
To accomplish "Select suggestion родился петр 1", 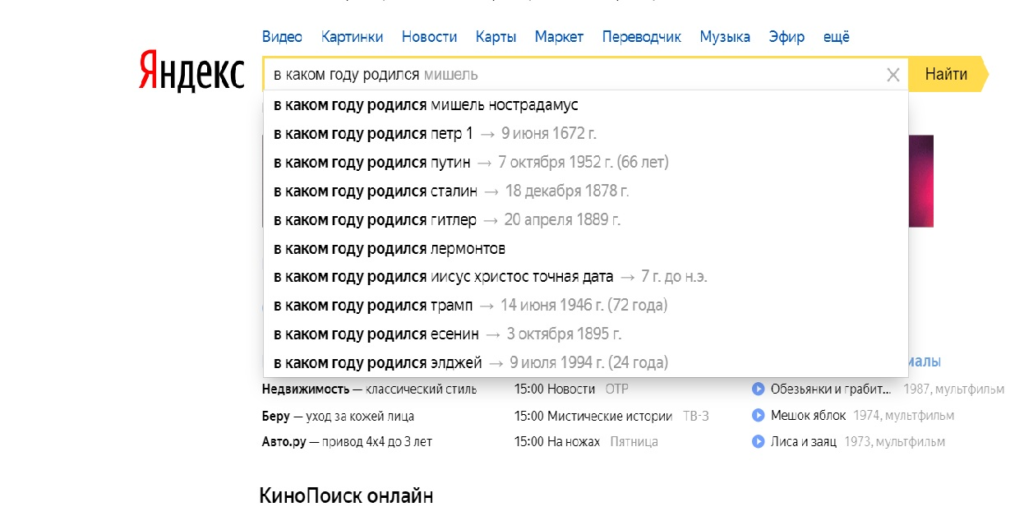I will [586, 133].
